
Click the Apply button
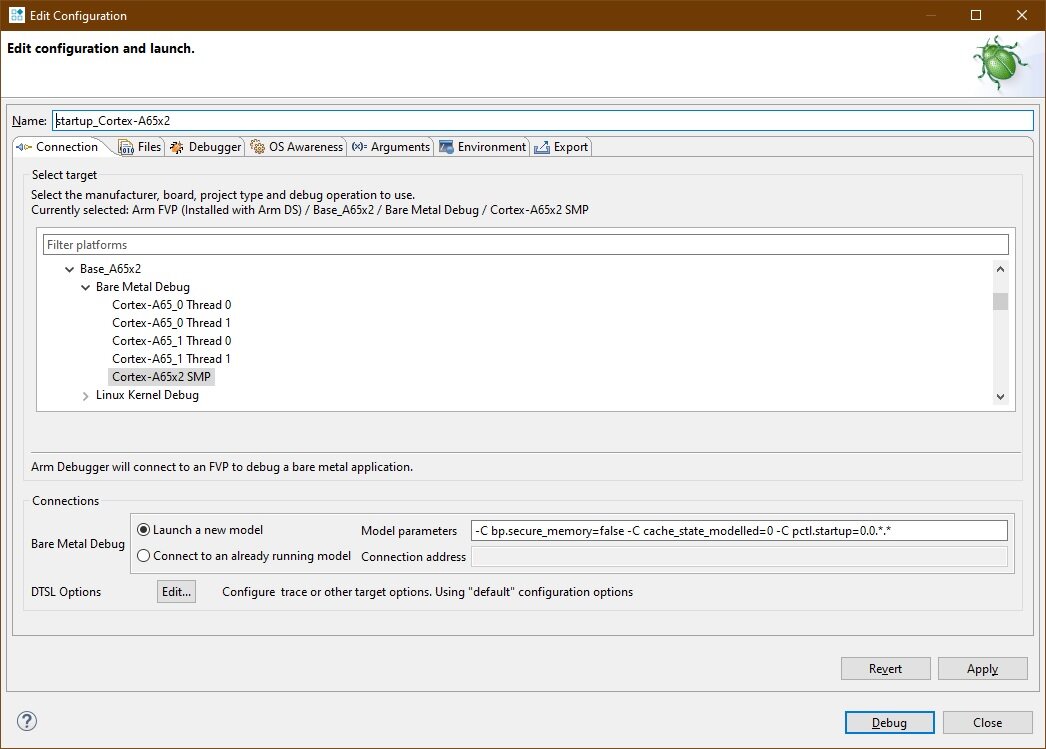tap(983, 669)
